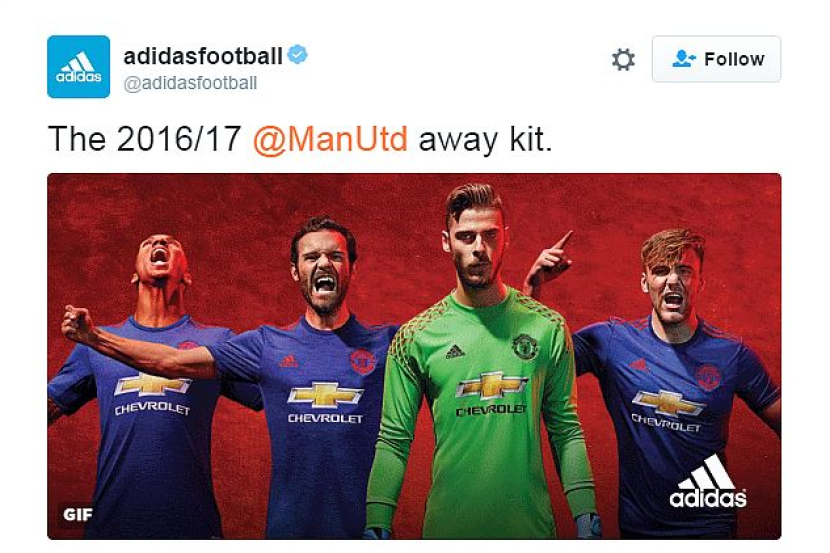This screenshot has width=830, height=553.
Task: Open the adidasfootball display name
Action: 203,56
